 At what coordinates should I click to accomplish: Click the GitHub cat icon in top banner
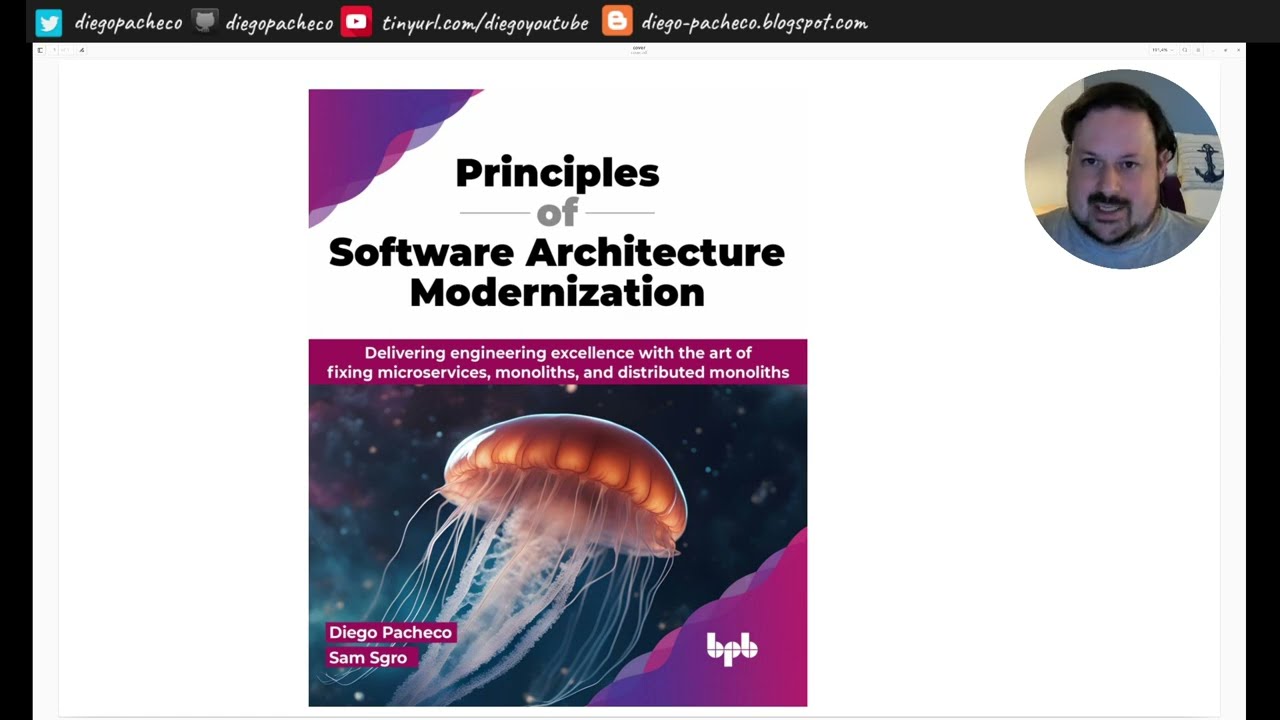pos(205,22)
